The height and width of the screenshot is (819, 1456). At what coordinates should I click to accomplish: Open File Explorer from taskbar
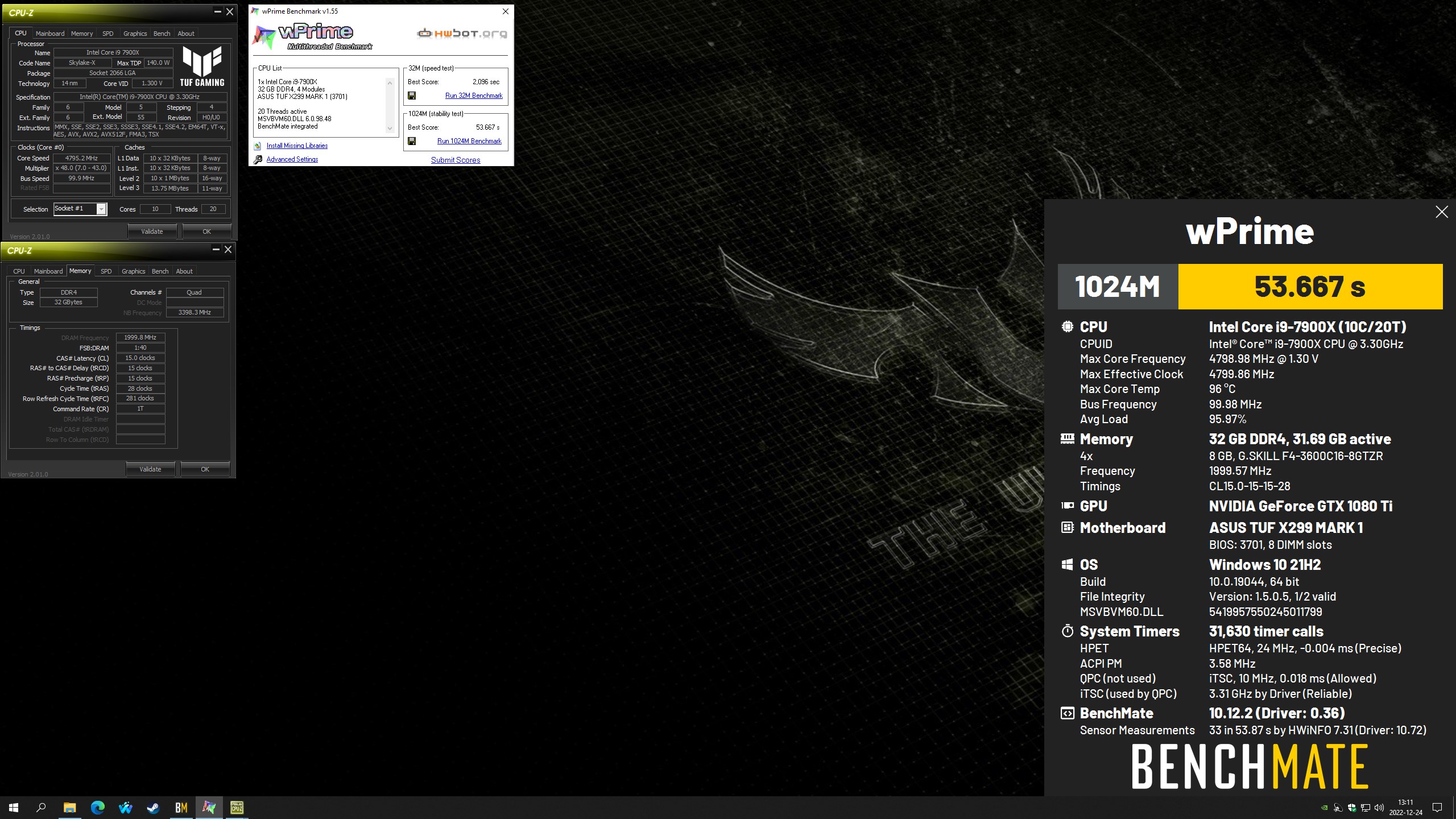pos(69,807)
